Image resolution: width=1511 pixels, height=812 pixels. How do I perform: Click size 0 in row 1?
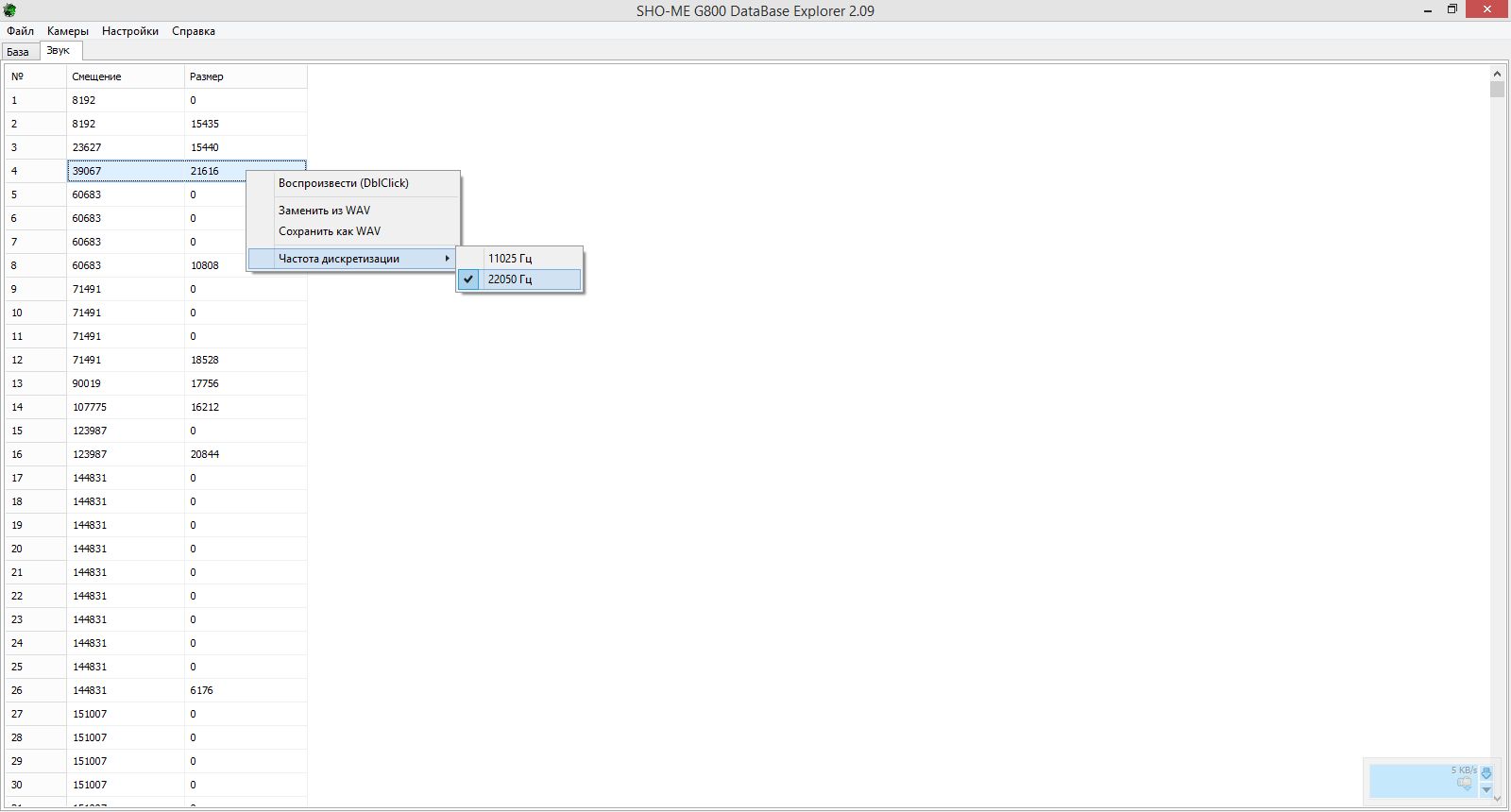(x=194, y=100)
